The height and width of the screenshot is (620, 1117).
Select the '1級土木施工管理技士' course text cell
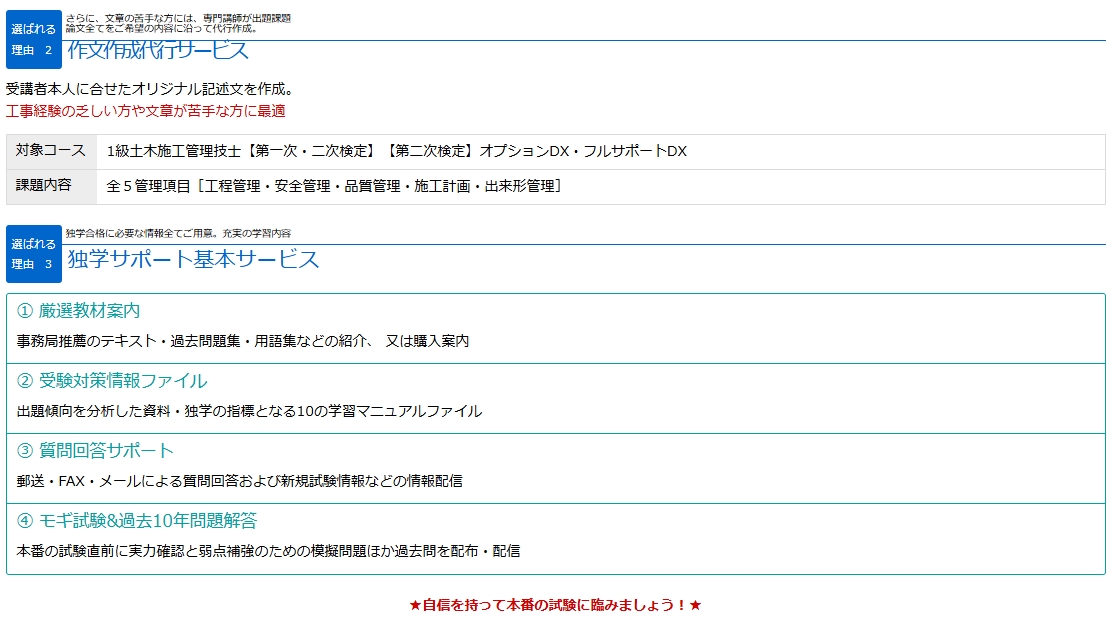397,152
